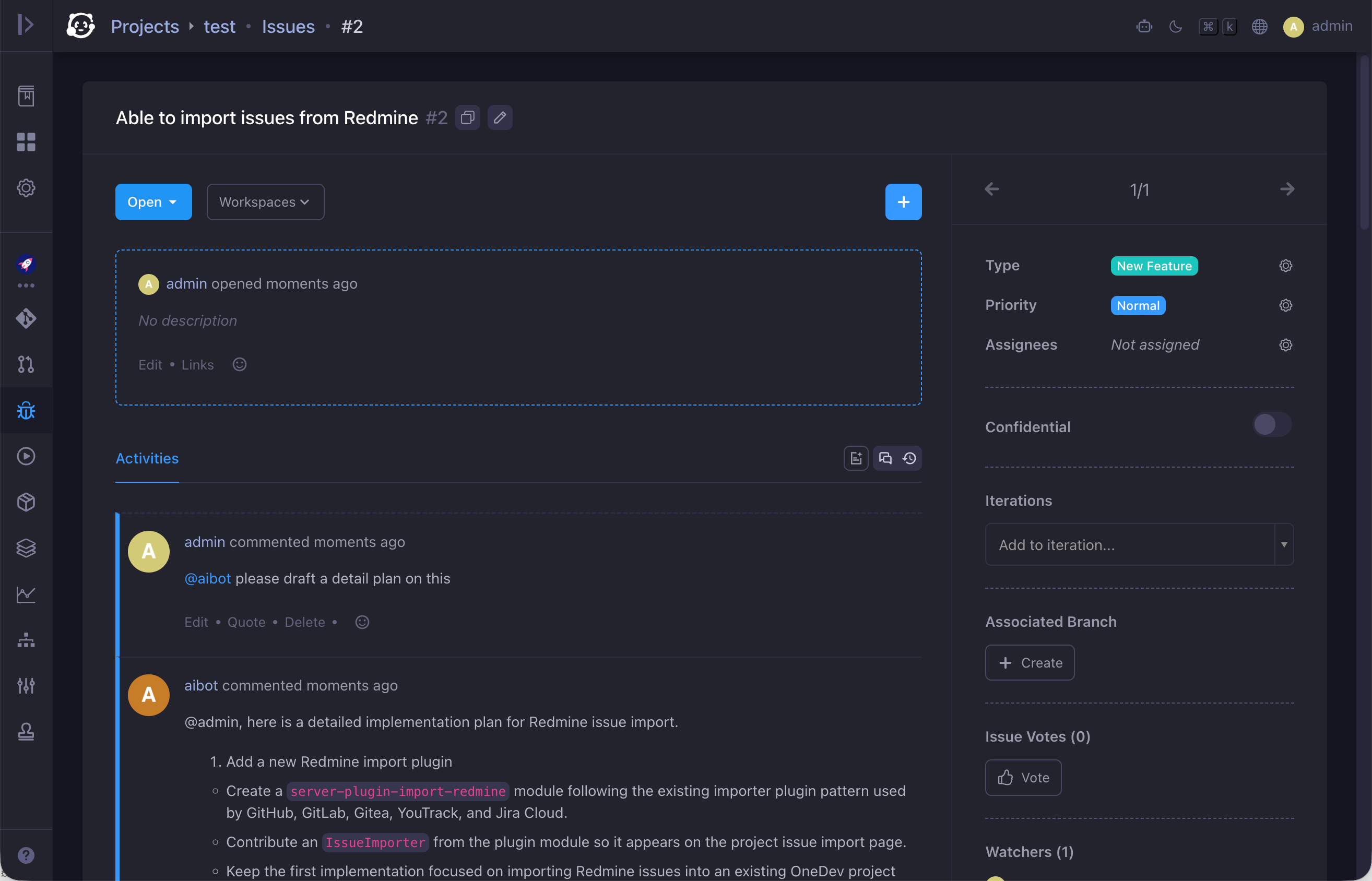This screenshot has height=881, width=1372.
Task: Go to the Issues breadcrumb
Action: pyautogui.click(x=288, y=26)
